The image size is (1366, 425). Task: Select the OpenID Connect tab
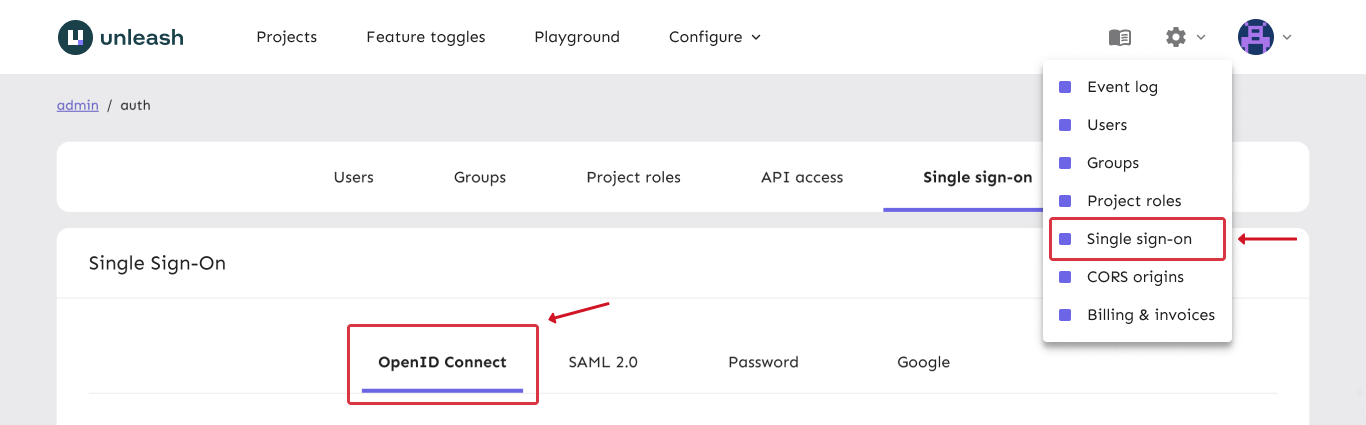coord(442,362)
